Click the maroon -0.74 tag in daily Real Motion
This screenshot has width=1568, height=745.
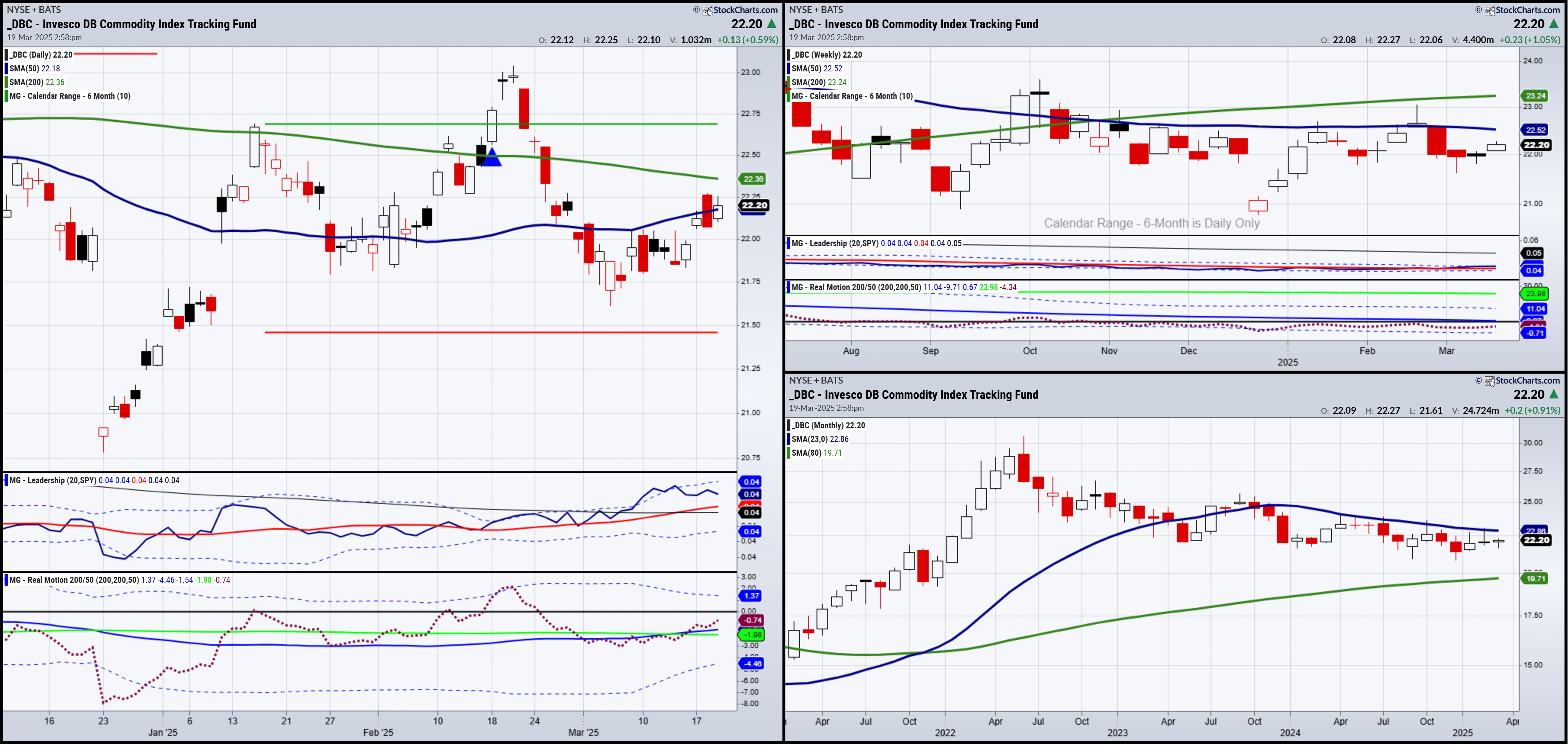coord(752,620)
